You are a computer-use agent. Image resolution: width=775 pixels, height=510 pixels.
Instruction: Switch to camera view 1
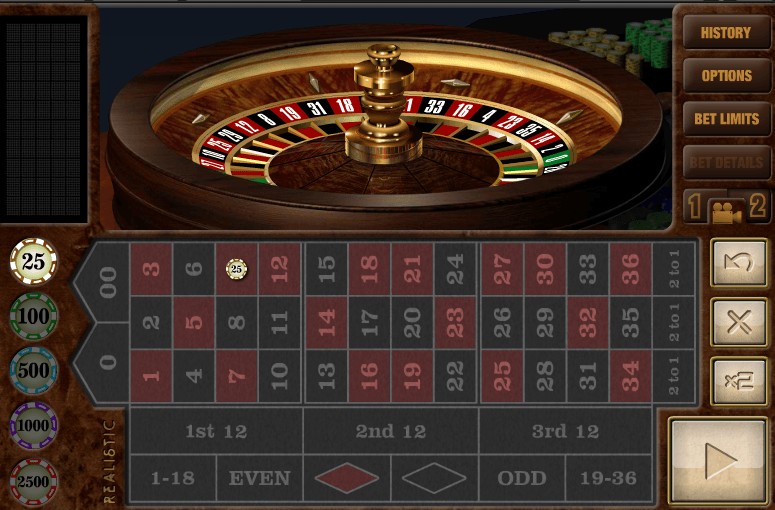tap(695, 206)
